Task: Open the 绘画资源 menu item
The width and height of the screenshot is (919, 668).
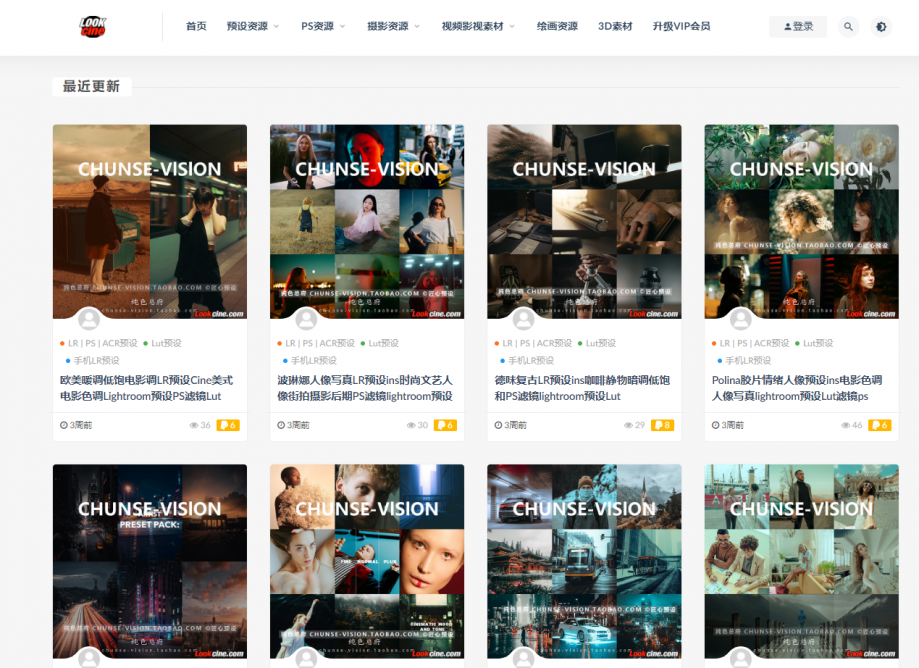Action: click(557, 27)
